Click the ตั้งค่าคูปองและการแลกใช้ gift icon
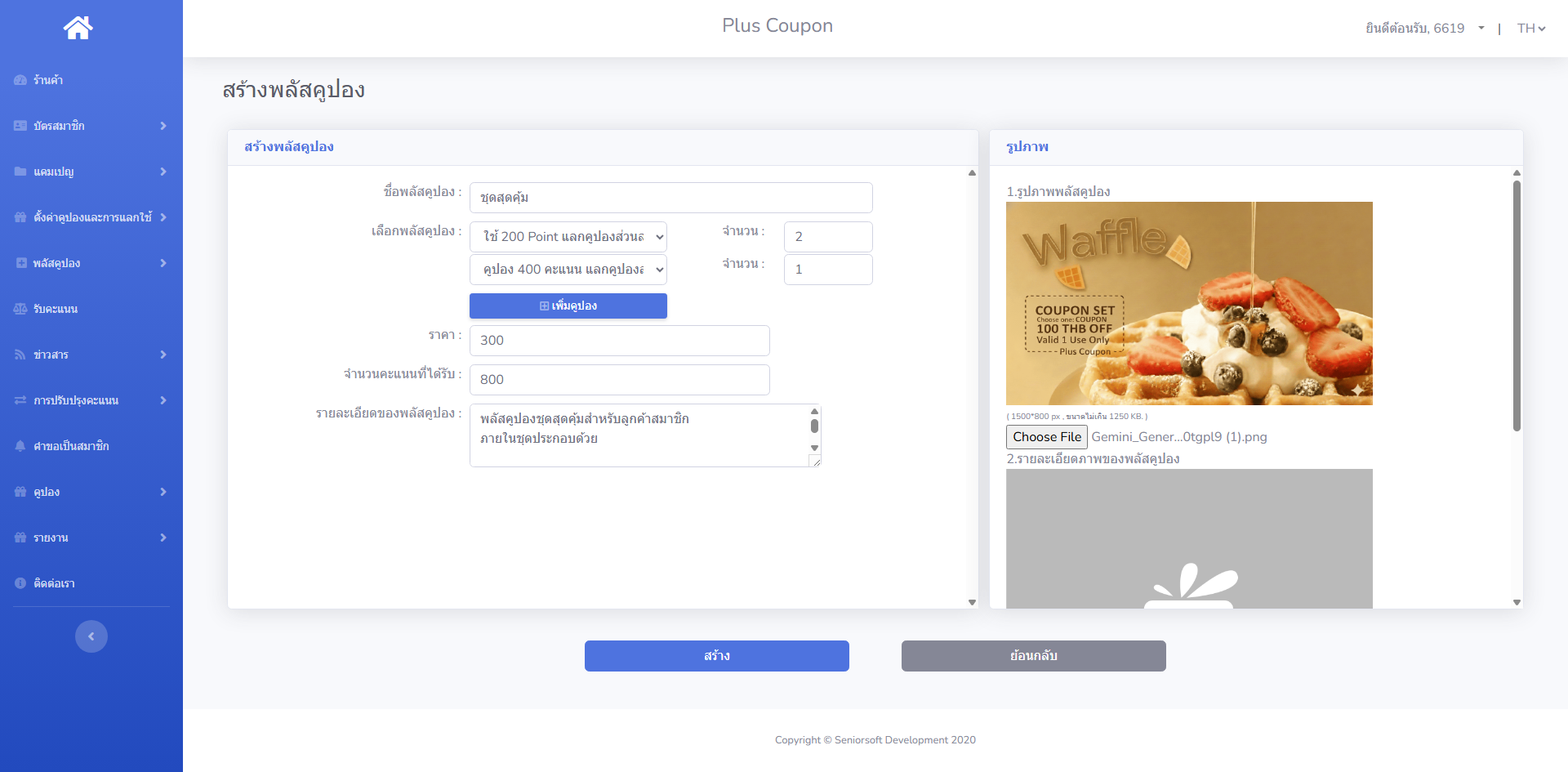This screenshot has width=1568, height=772. (20, 217)
